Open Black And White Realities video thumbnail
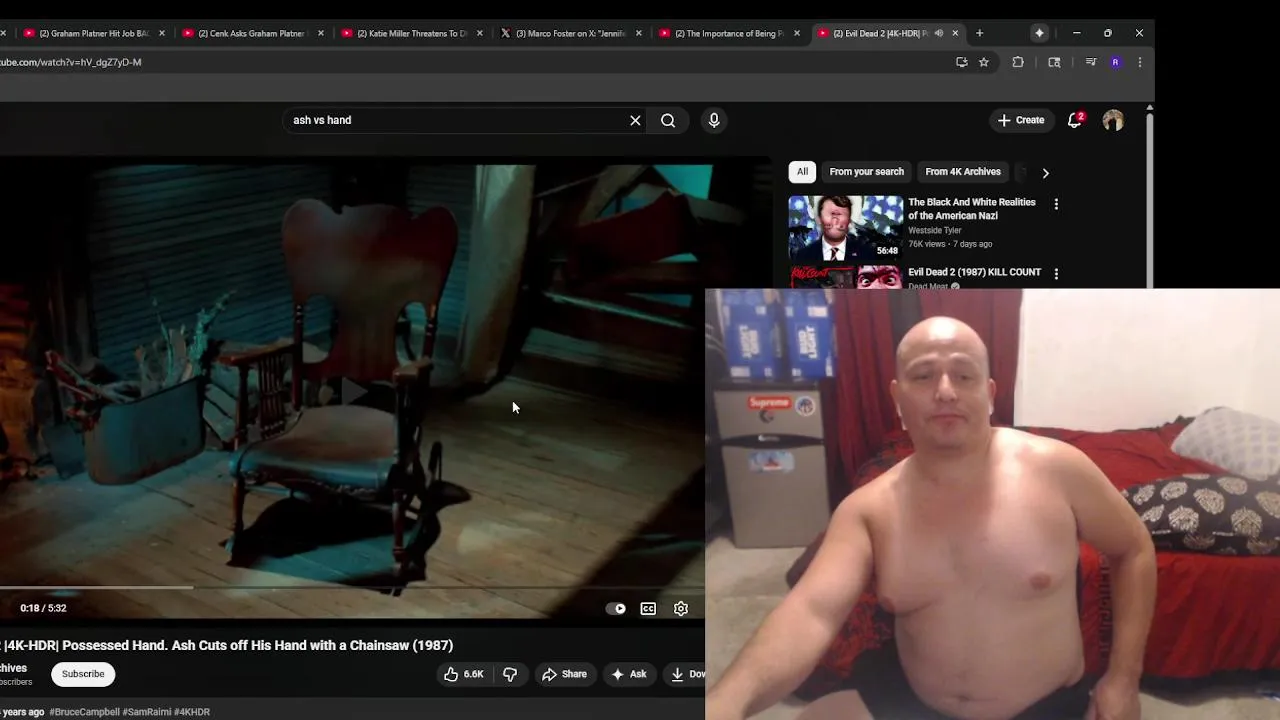 coord(846,228)
